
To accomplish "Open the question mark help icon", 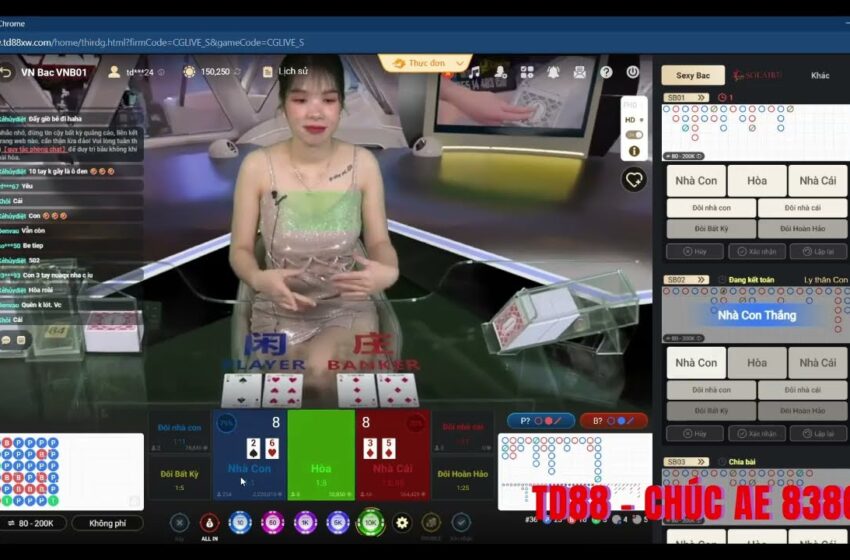I will [606, 72].
